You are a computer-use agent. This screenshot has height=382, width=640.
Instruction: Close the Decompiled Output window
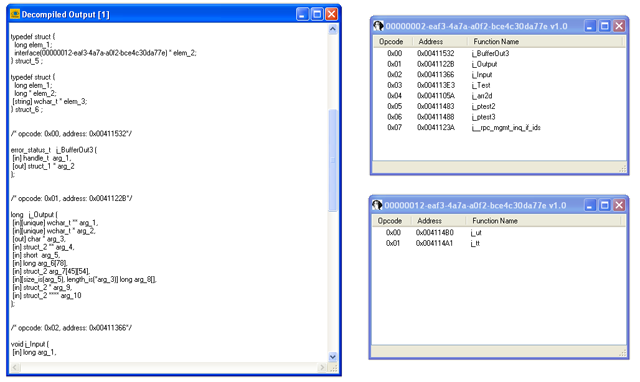click(x=331, y=14)
